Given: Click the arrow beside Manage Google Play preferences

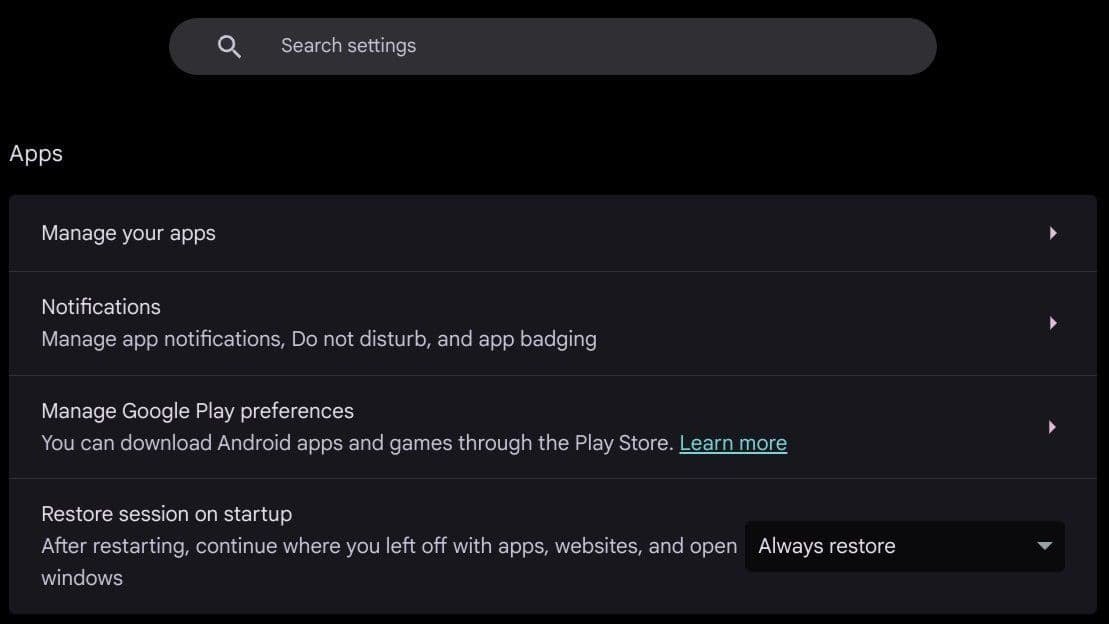Looking at the screenshot, I should pyautogui.click(x=1053, y=426).
